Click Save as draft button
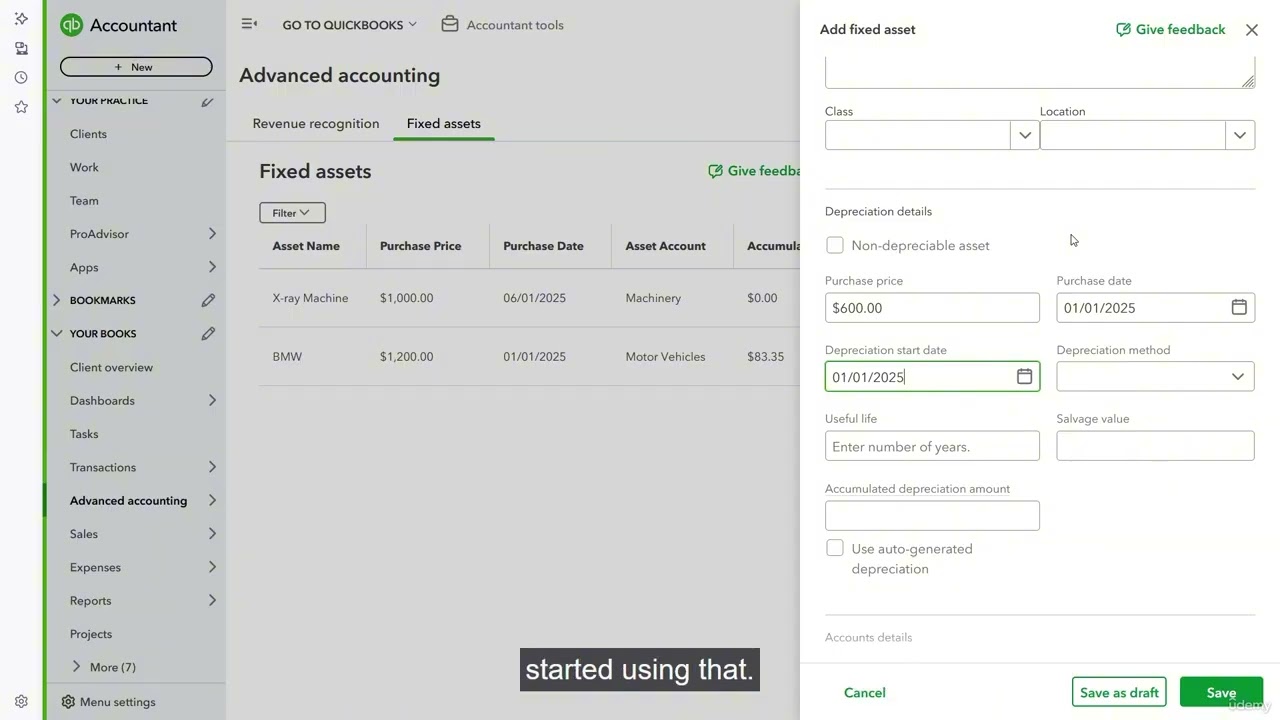Screen dimensions: 1280x720 (1119, 692)
